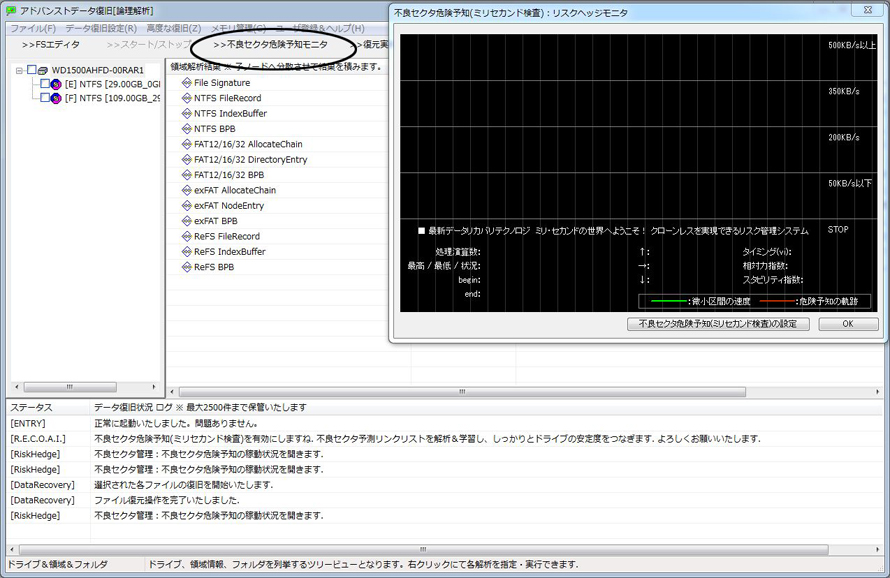Select the ReFS BPB entry
890x578 pixels.
coord(214,267)
